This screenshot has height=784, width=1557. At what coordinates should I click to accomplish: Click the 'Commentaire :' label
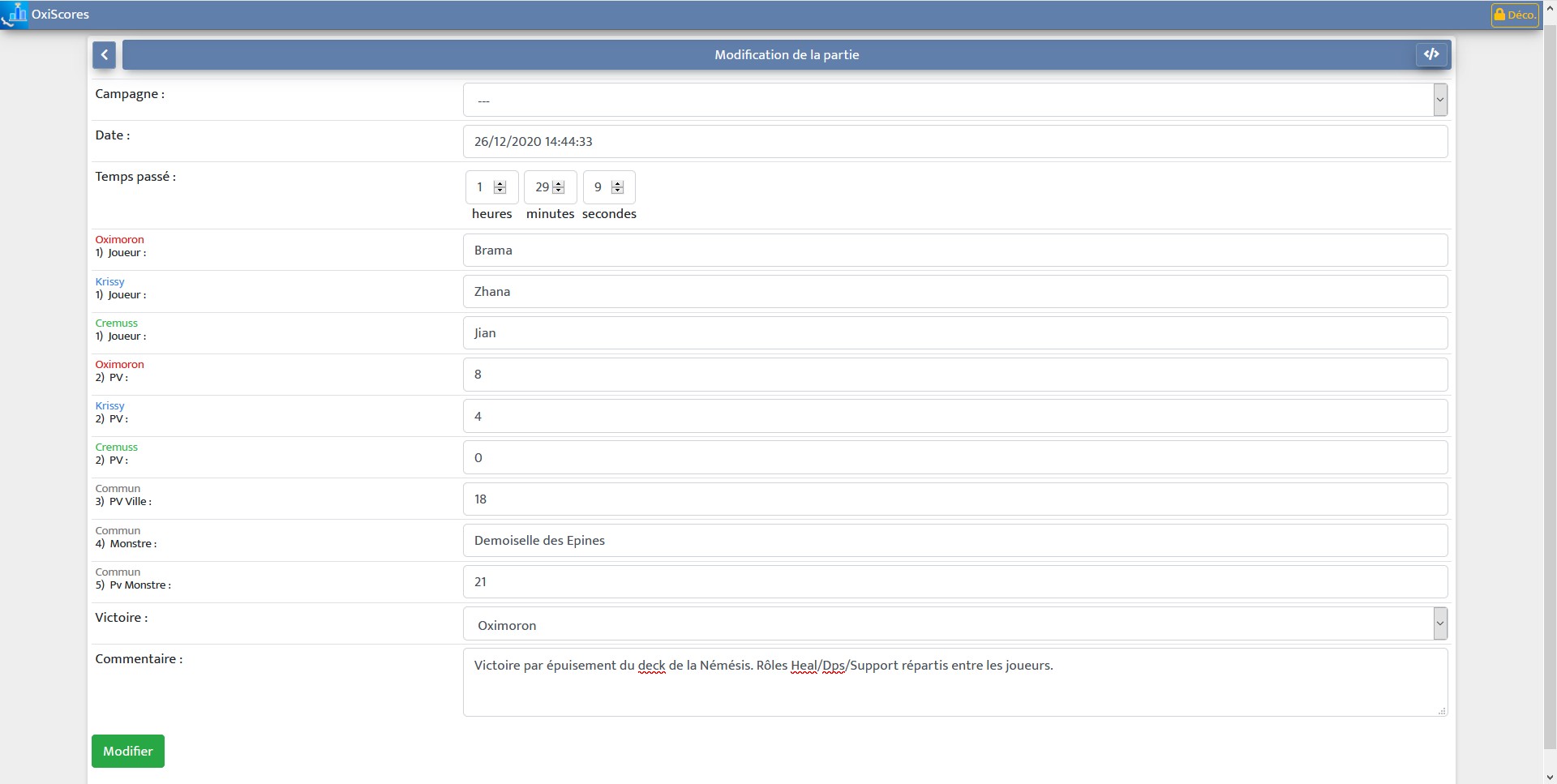coord(139,659)
